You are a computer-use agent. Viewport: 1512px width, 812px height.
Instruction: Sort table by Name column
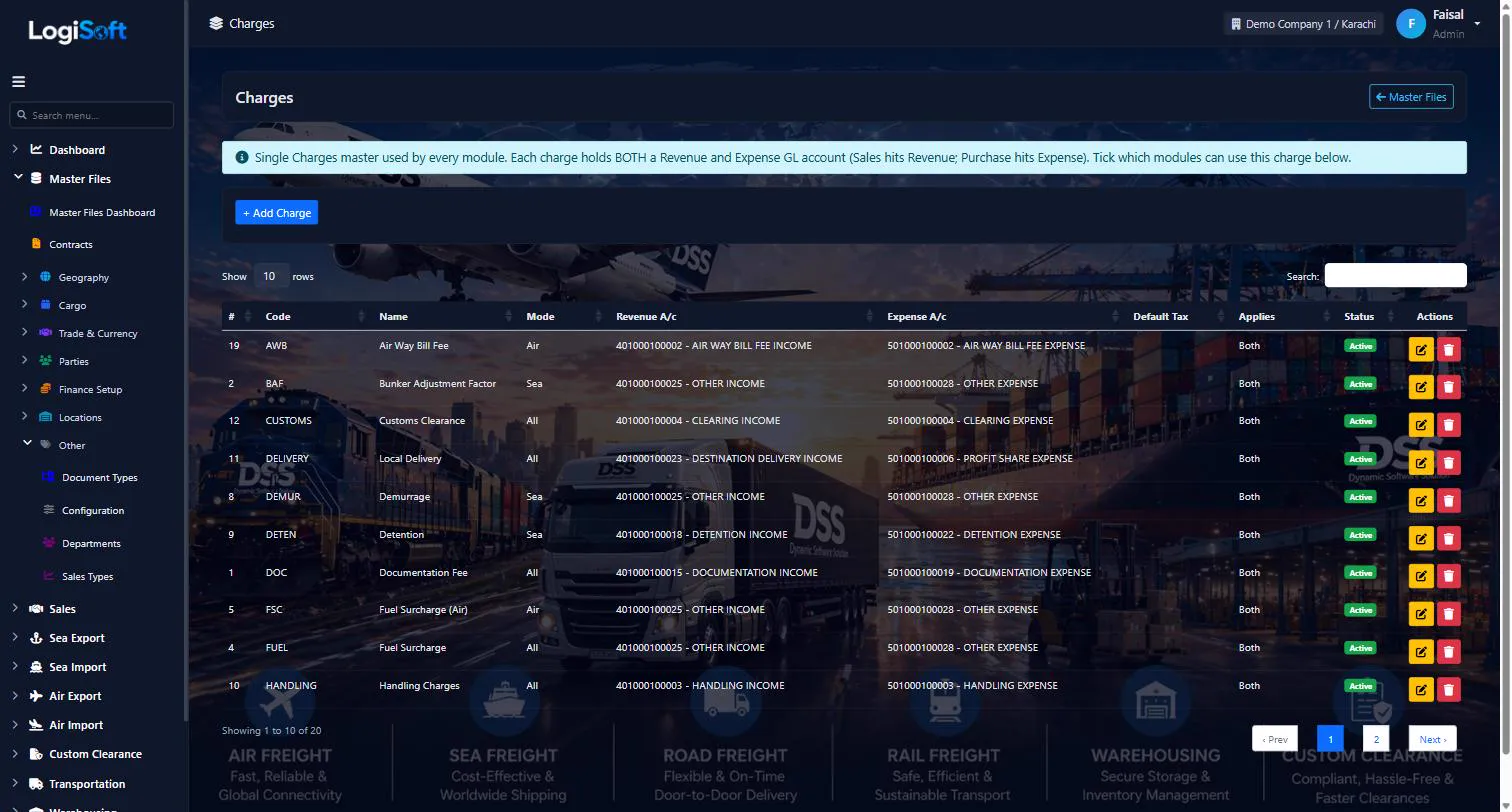(x=446, y=316)
